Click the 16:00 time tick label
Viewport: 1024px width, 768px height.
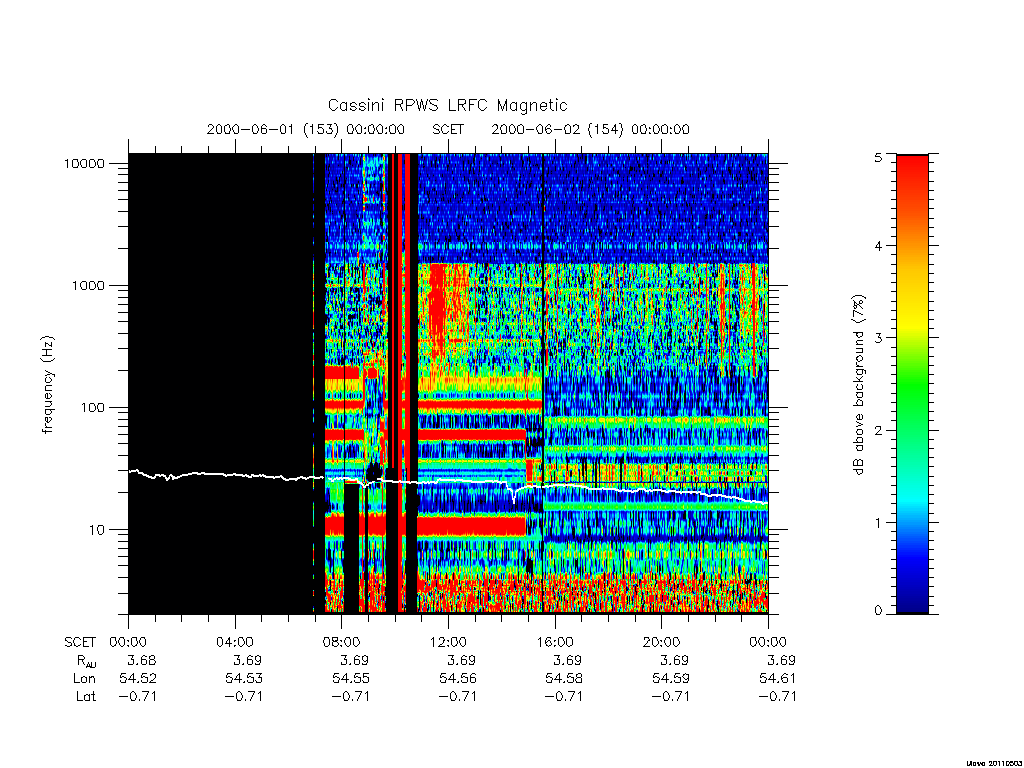pyautogui.click(x=554, y=642)
